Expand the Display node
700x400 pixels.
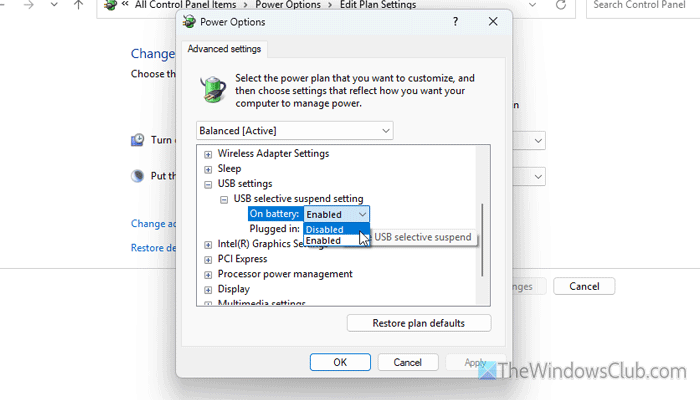tap(208, 290)
